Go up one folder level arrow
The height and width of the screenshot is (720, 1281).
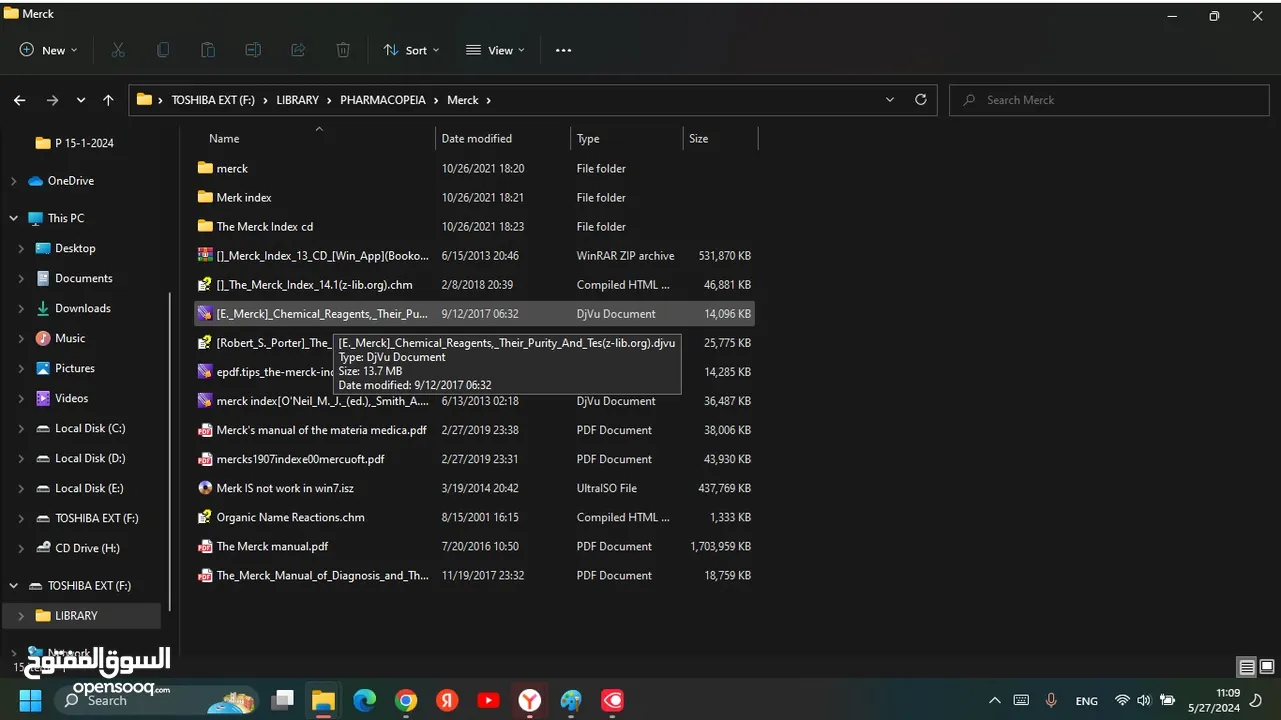pos(108,100)
